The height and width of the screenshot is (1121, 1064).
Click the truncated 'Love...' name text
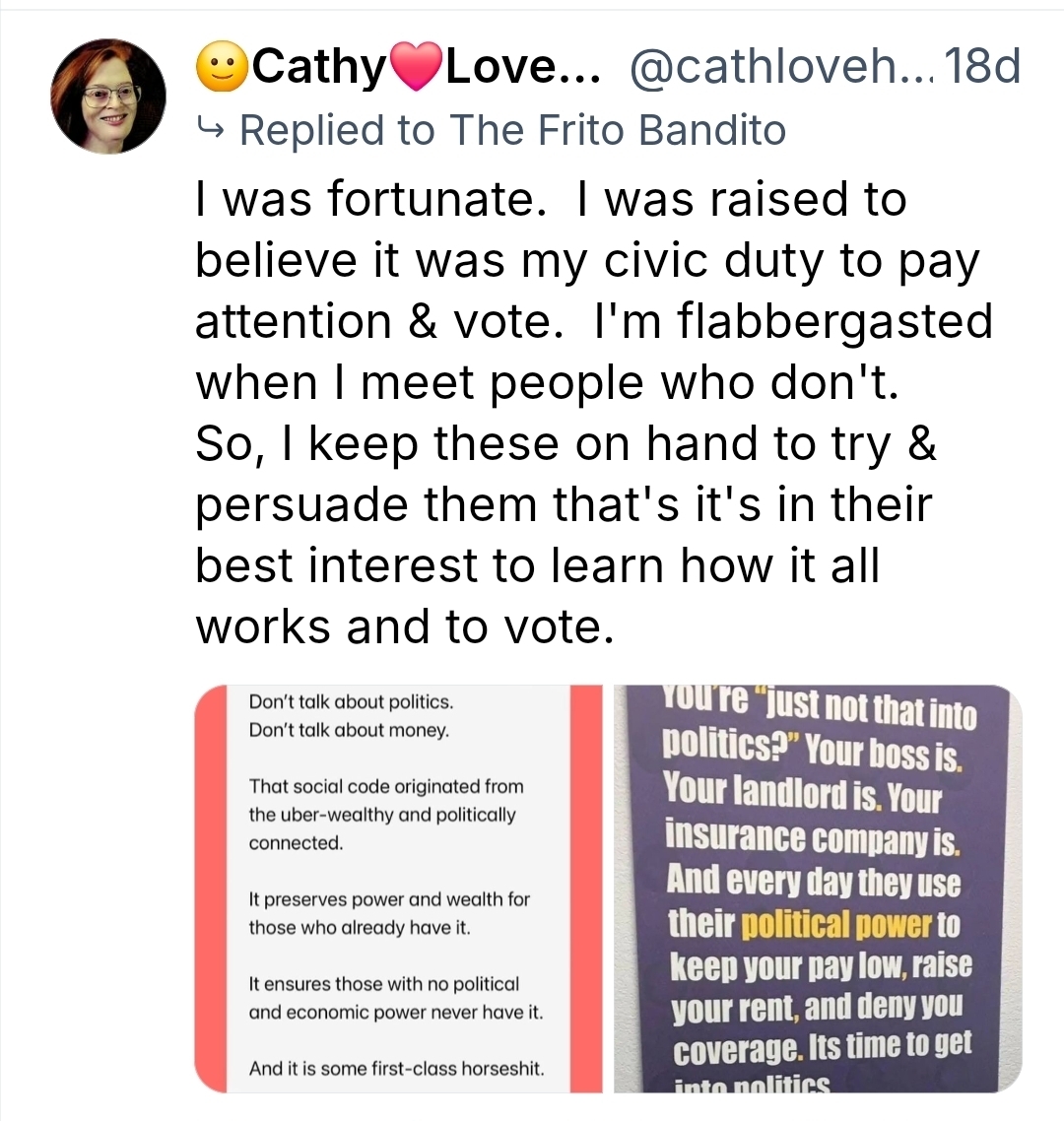[x=519, y=68]
